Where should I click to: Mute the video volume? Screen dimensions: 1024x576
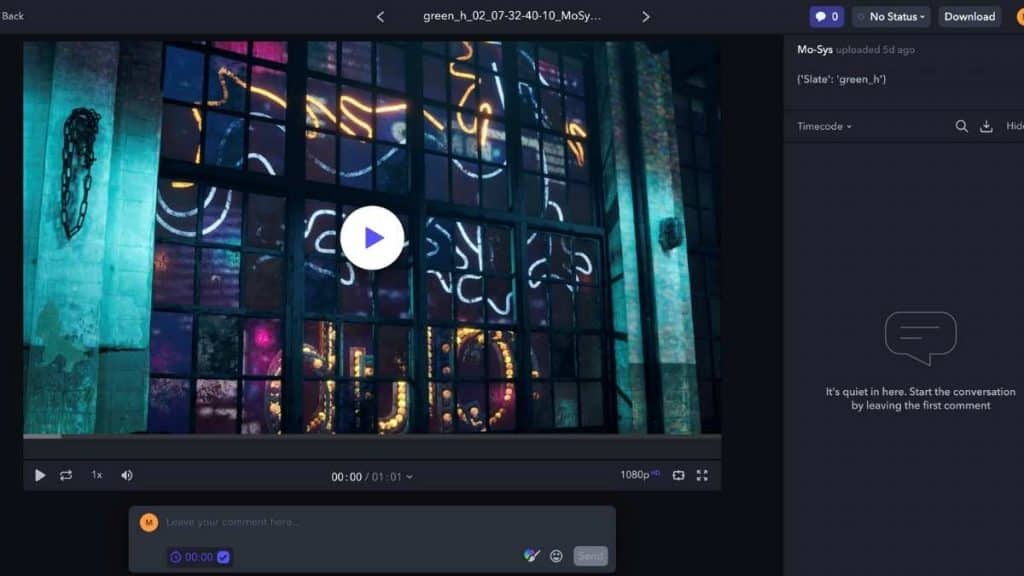127,475
